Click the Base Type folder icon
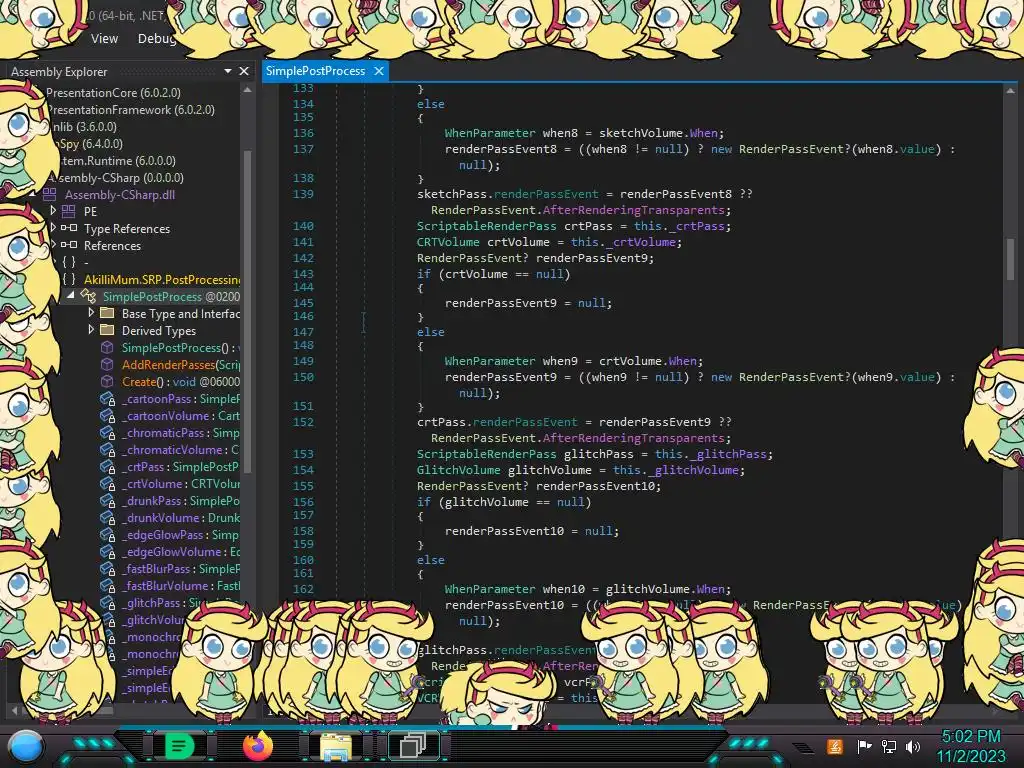 pyautogui.click(x=107, y=313)
